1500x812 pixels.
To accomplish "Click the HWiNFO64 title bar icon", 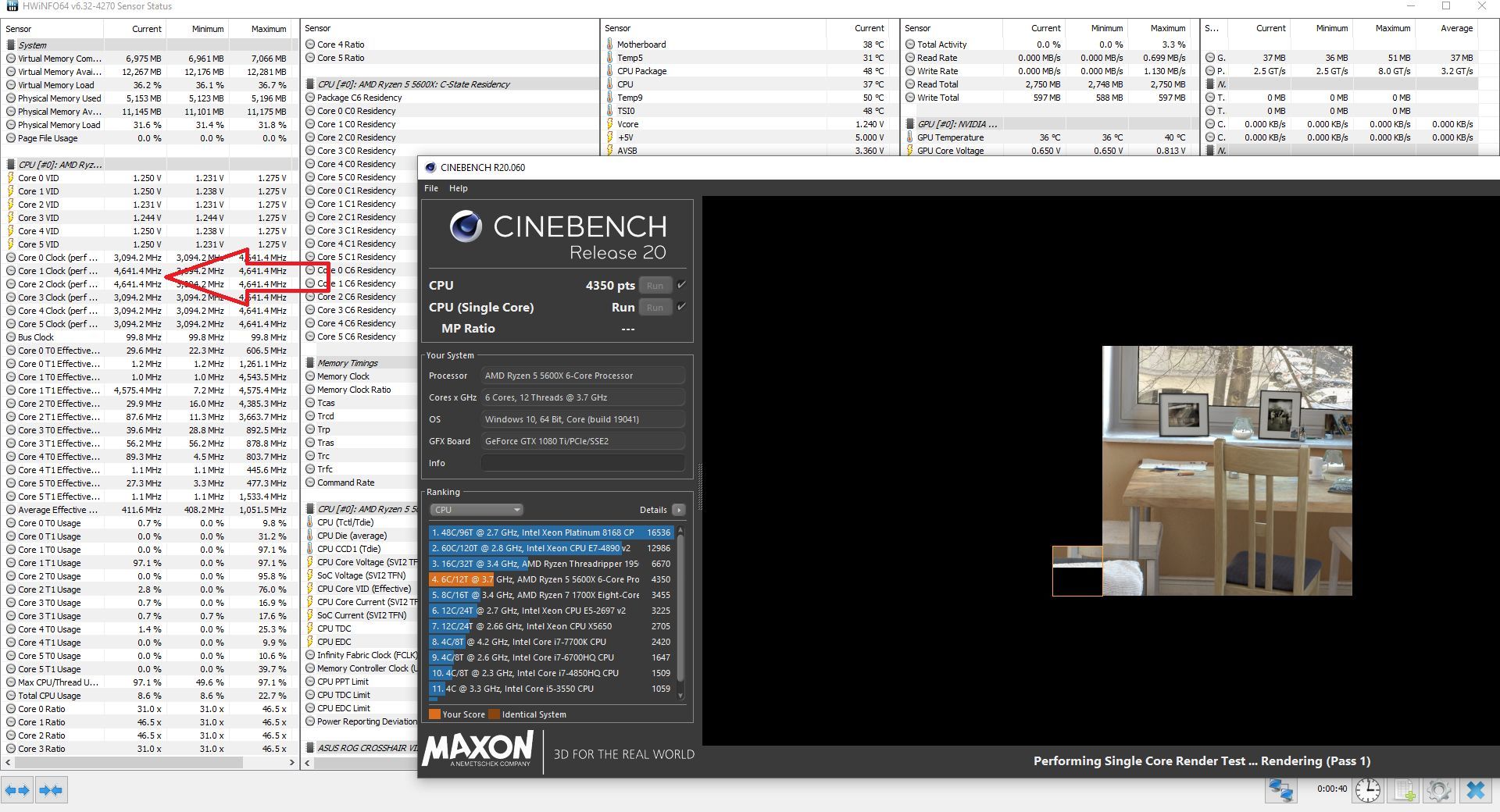I will point(12,6).
